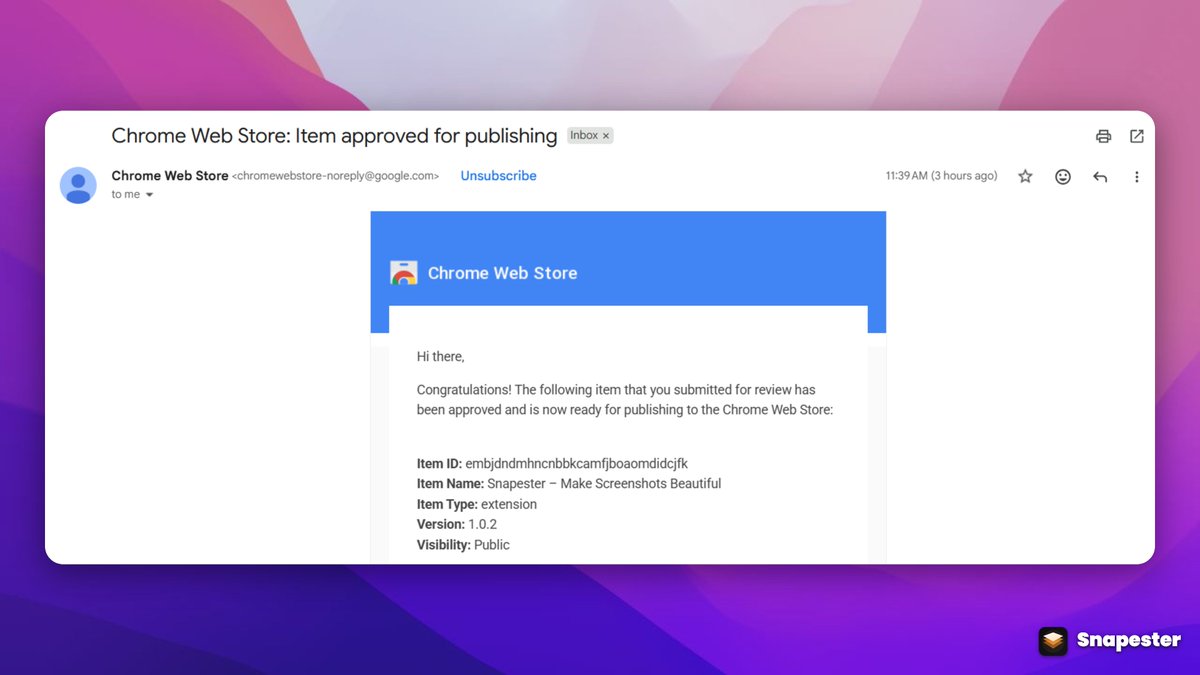Click the Item ID value embjdndmhncnbbkcamfjboaomdidcjfk
The image size is (1200, 675).
tap(577, 464)
